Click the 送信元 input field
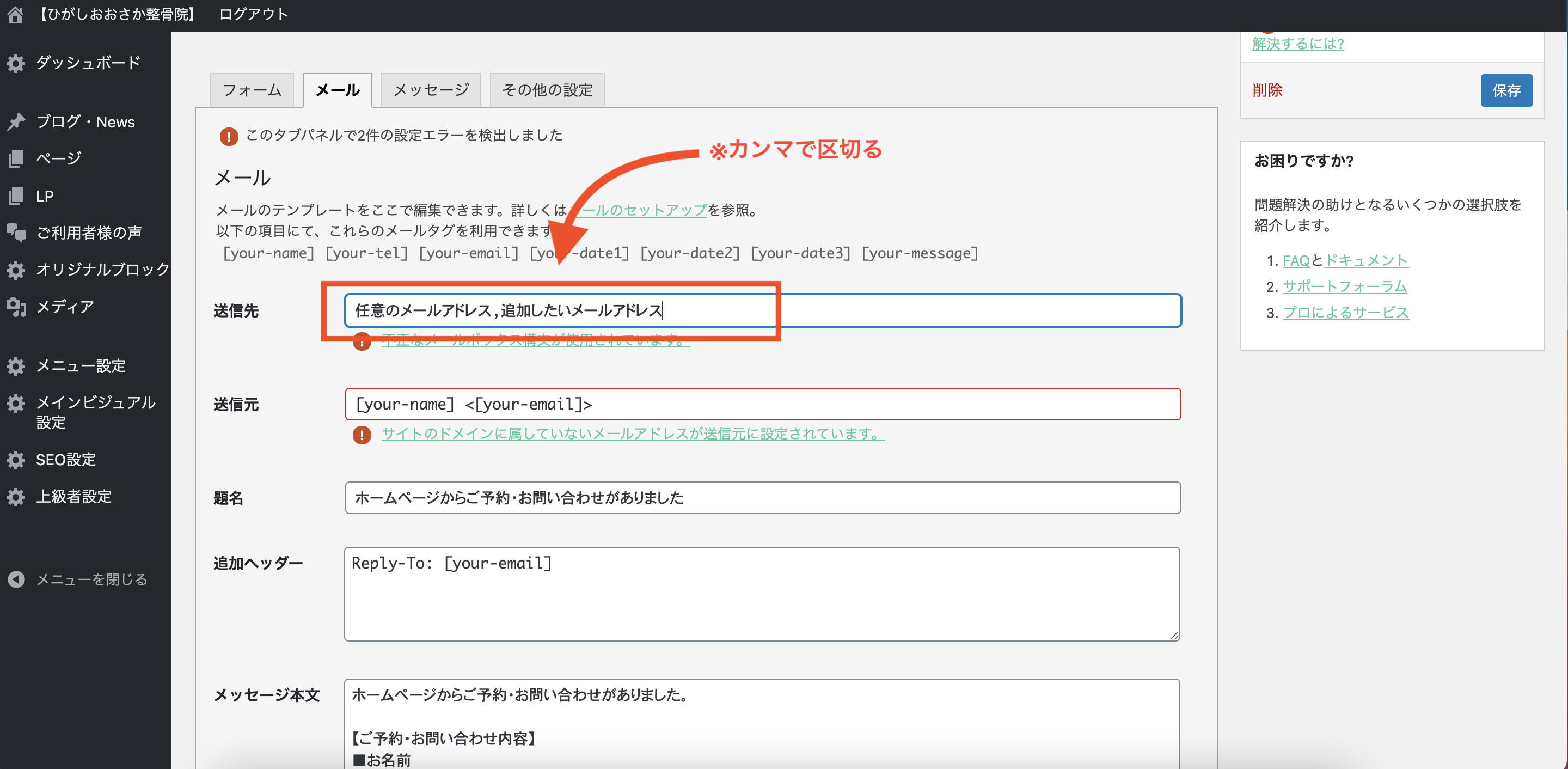This screenshot has height=769, width=1568. click(762, 404)
